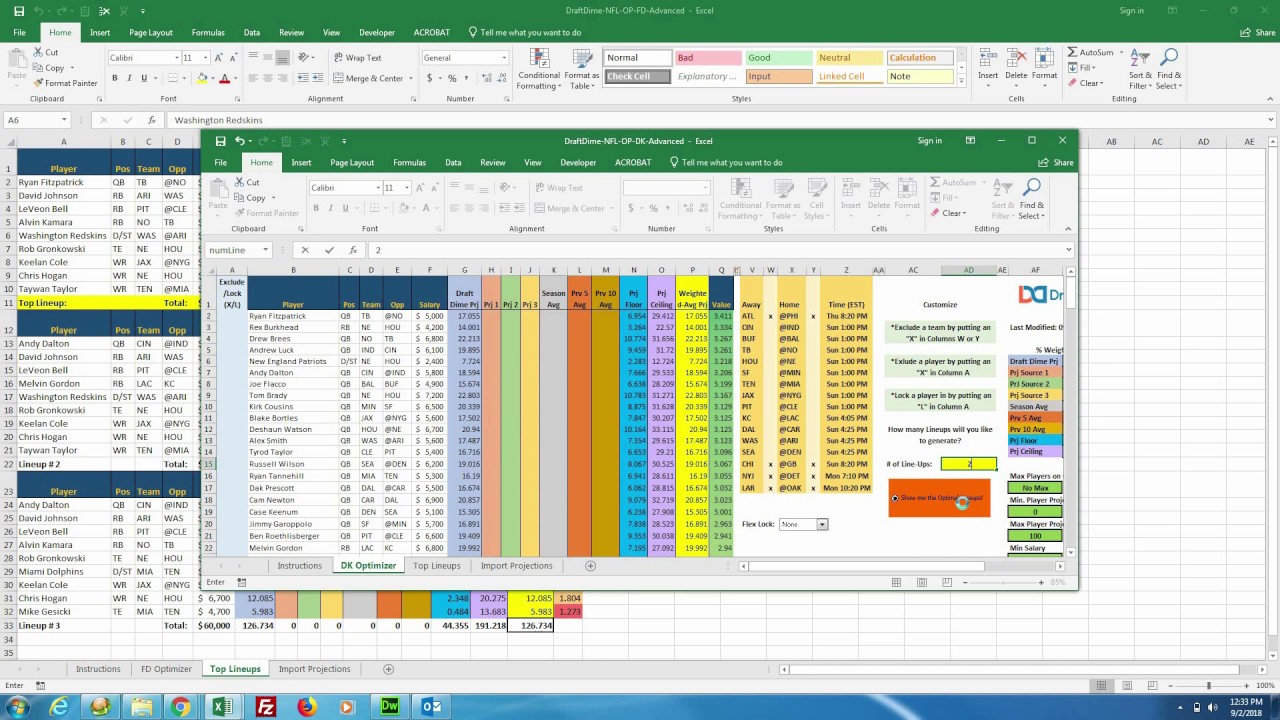
Task: Click fx icon in DK-Advanced formula bar
Action: point(353,250)
